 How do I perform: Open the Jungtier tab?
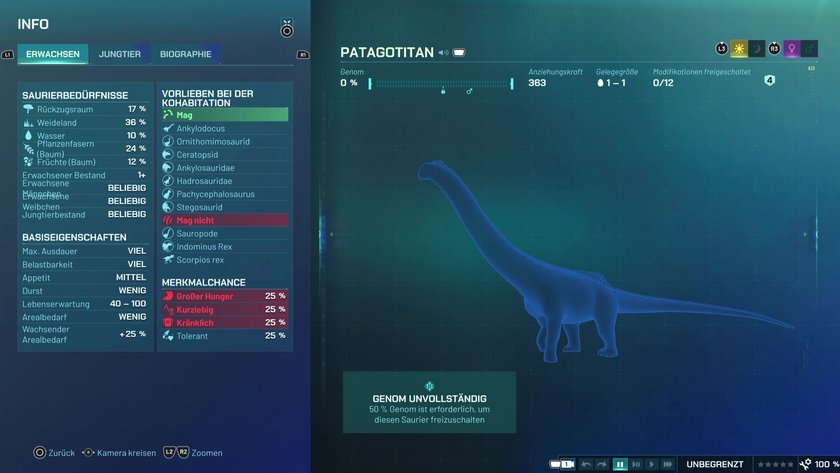pos(119,54)
